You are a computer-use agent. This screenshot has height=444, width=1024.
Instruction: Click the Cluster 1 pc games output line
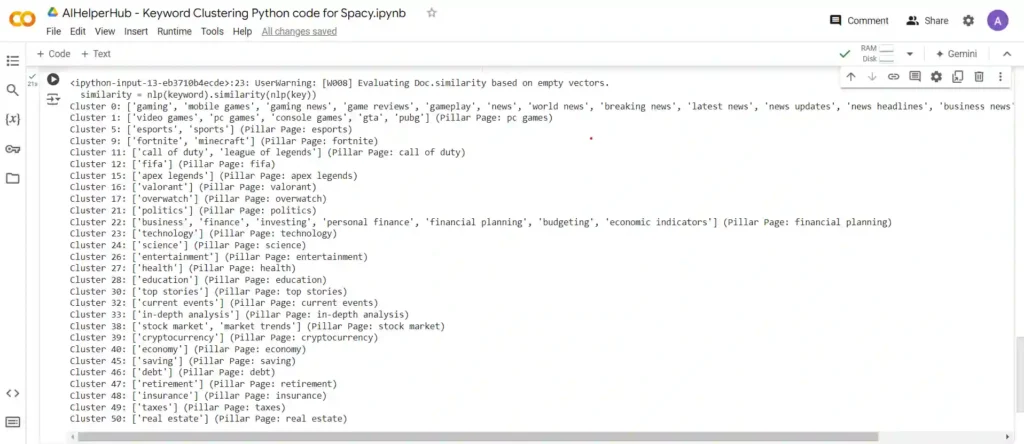(311, 118)
